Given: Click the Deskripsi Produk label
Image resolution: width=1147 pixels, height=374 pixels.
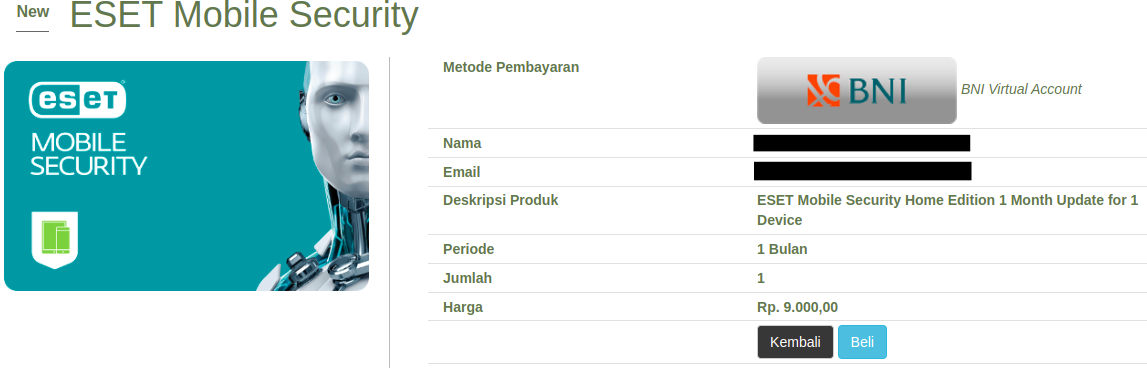Looking at the screenshot, I should pos(500,200).
